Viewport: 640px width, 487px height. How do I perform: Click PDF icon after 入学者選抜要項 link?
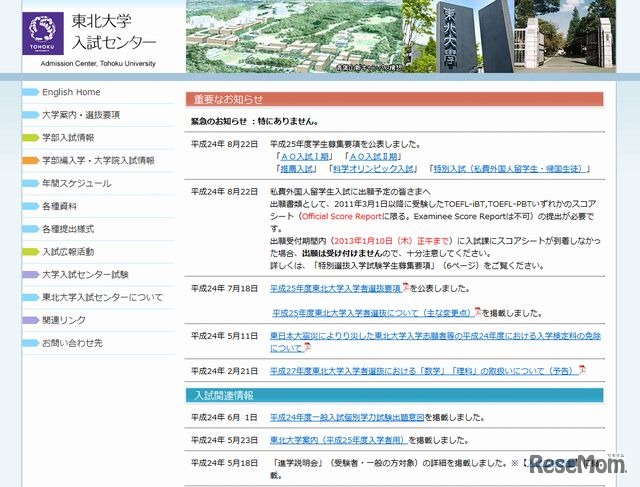[406, 287]
